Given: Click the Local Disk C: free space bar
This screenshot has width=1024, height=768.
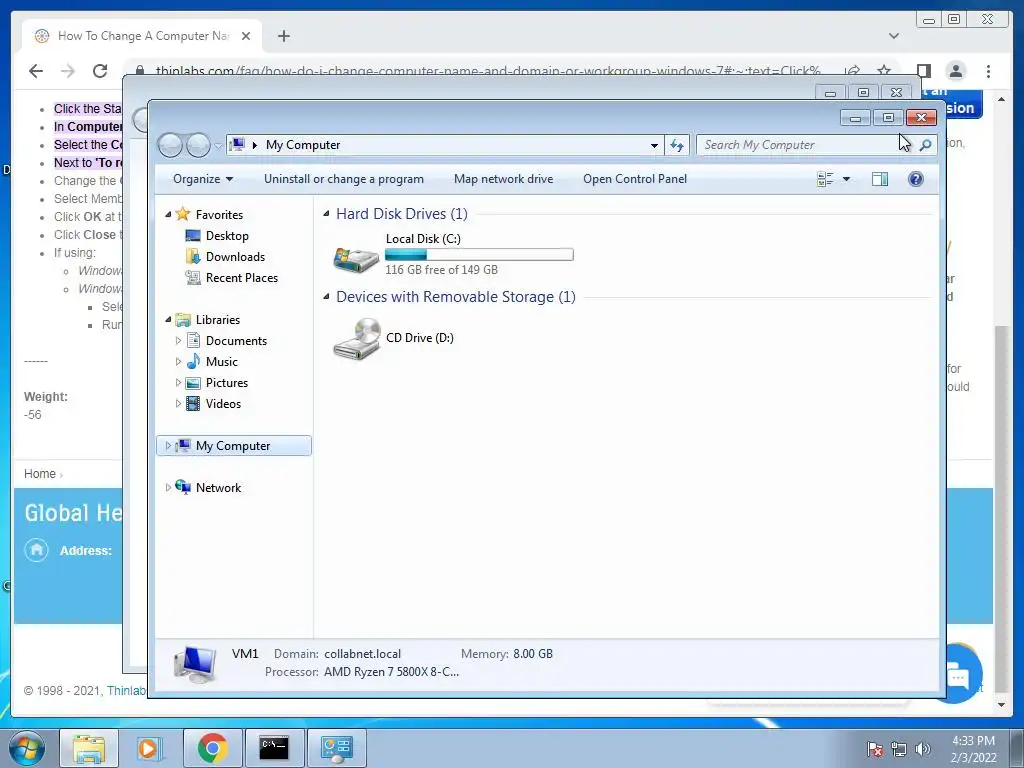Looking at the screenshot, I should (x=479, y=255).
